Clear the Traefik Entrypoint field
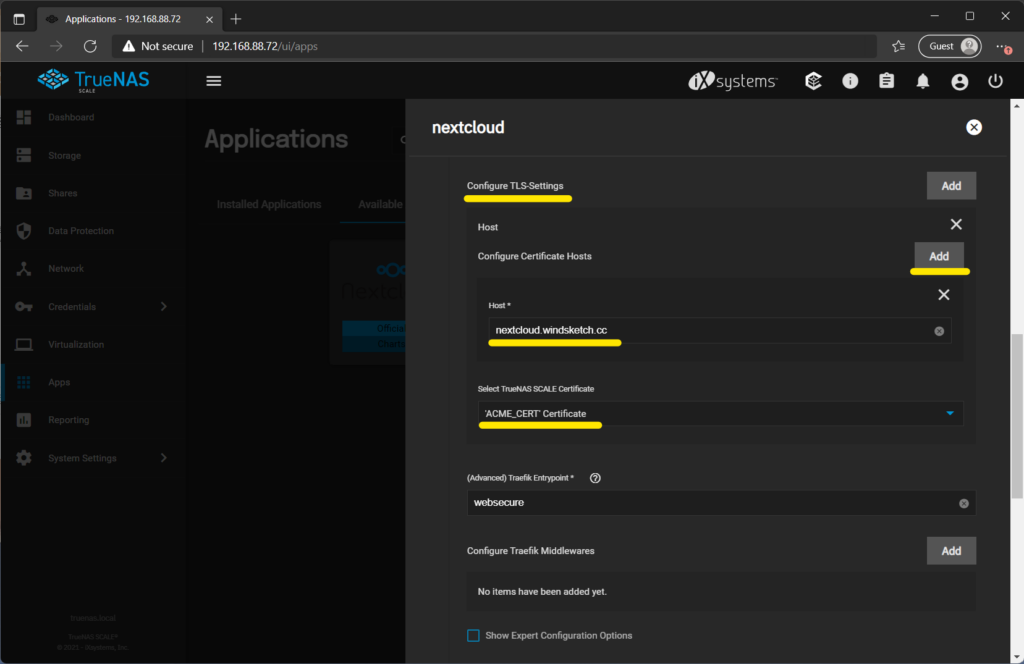Viewport: 1024px width, 664px height. point(963,503)
